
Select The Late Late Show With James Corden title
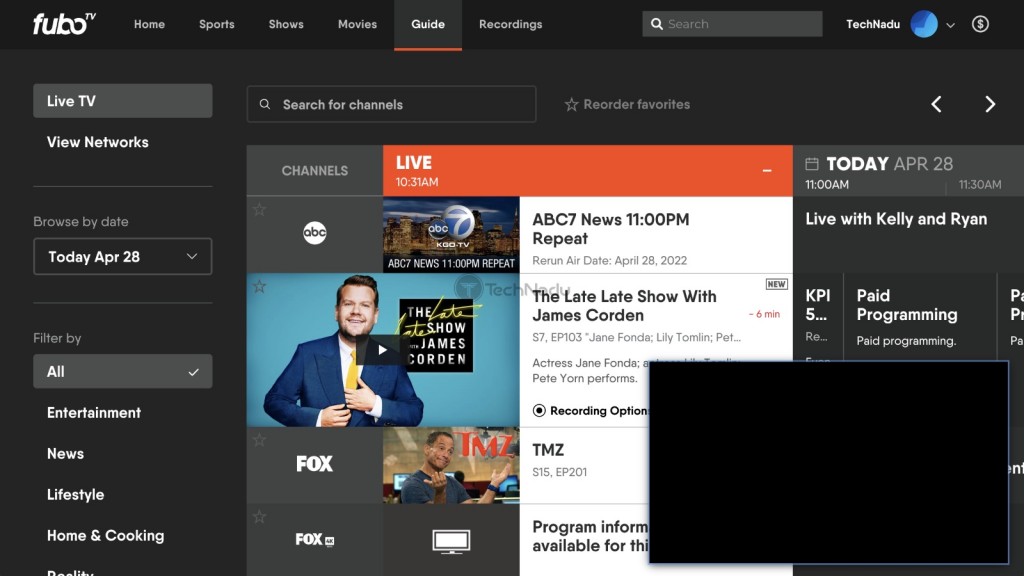tap(624, 306)
